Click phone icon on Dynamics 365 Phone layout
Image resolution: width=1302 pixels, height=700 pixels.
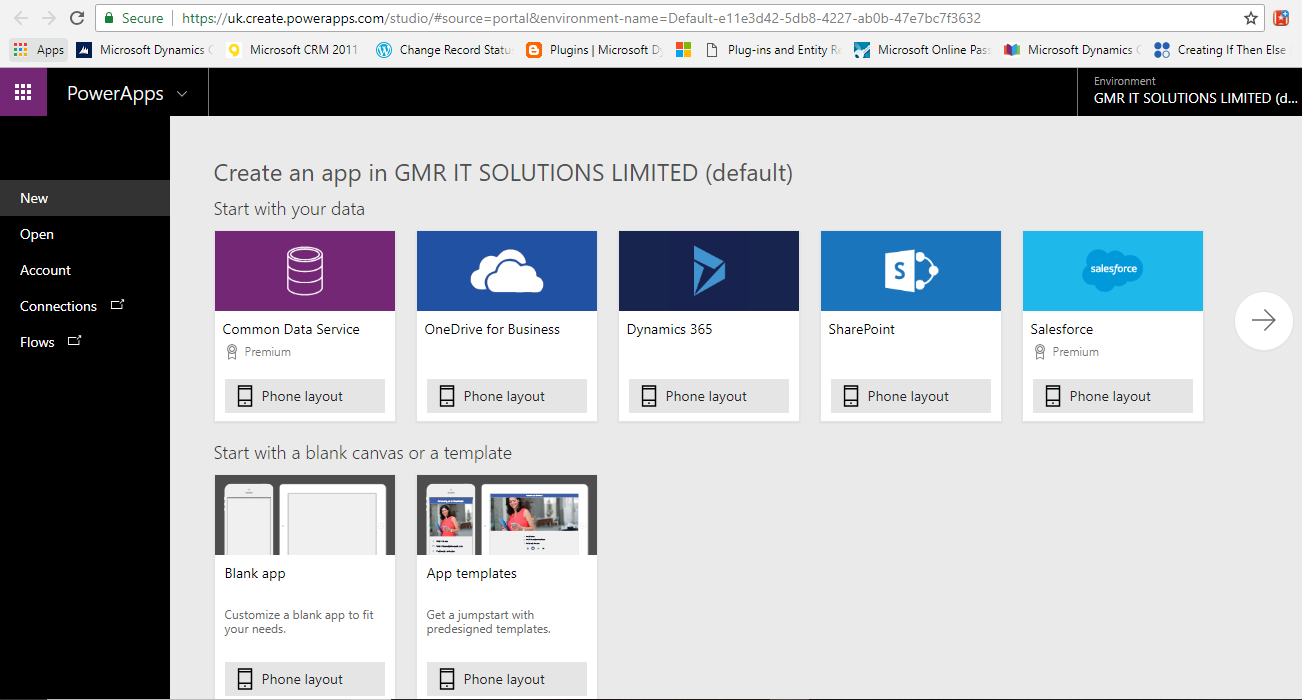coord(649,396)
